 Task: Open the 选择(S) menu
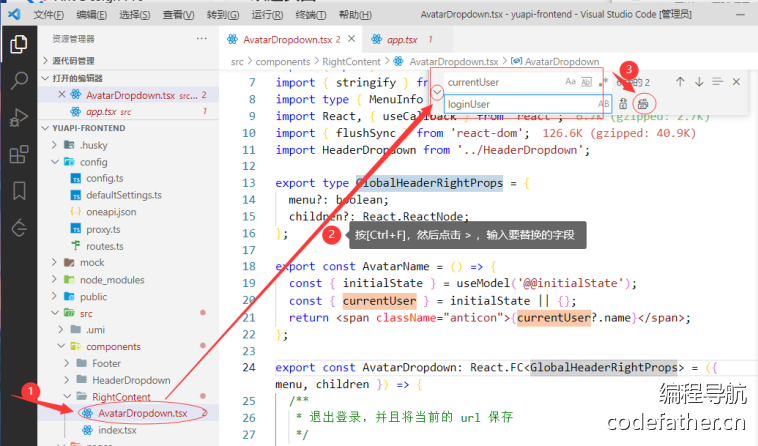pos(134,14)
